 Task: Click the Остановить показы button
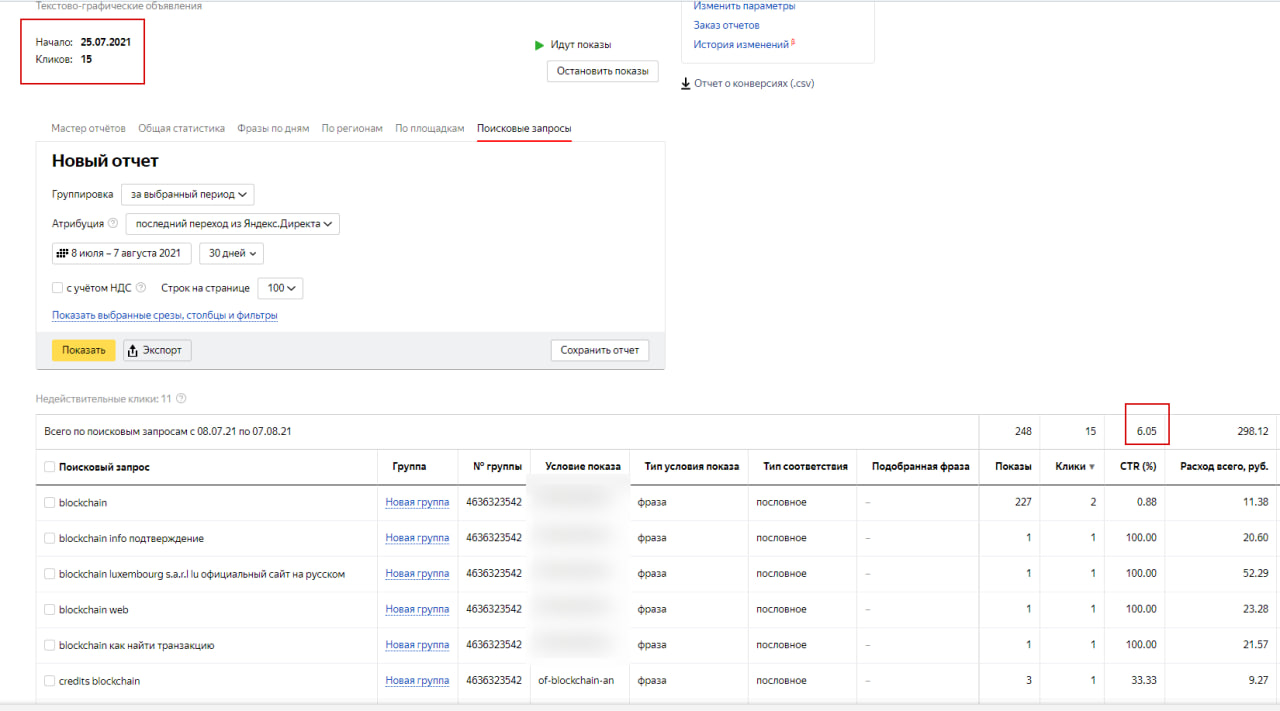click(602, 71)
